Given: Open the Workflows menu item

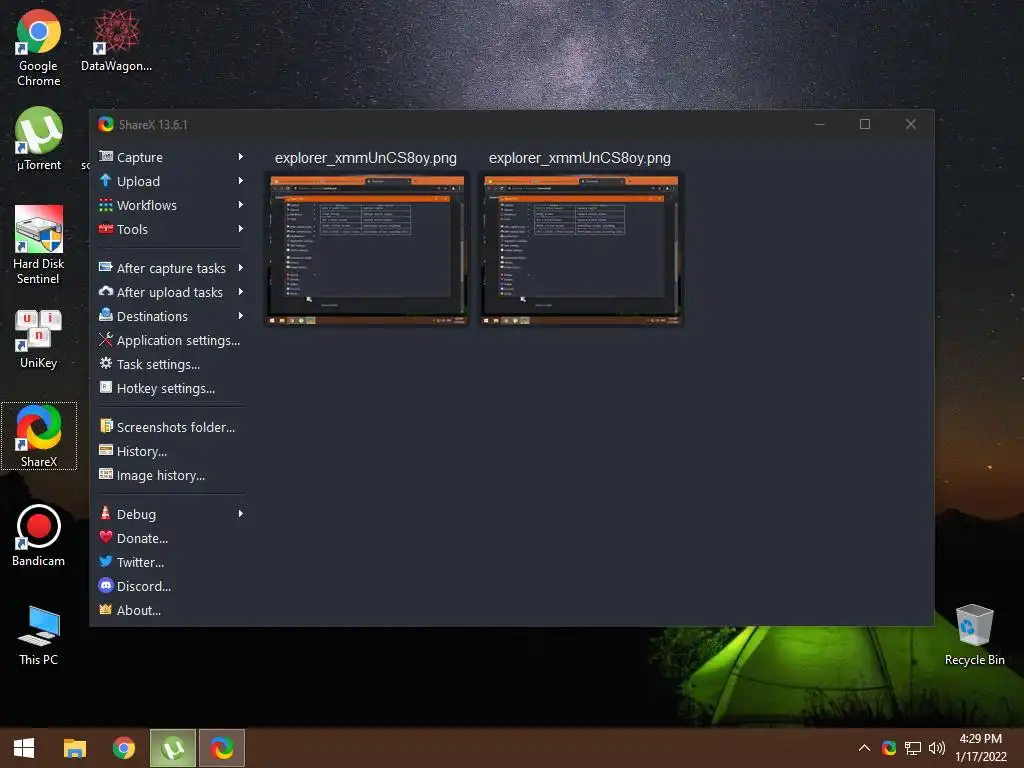Looking at the screenshot, I should (x=172, y=205).
